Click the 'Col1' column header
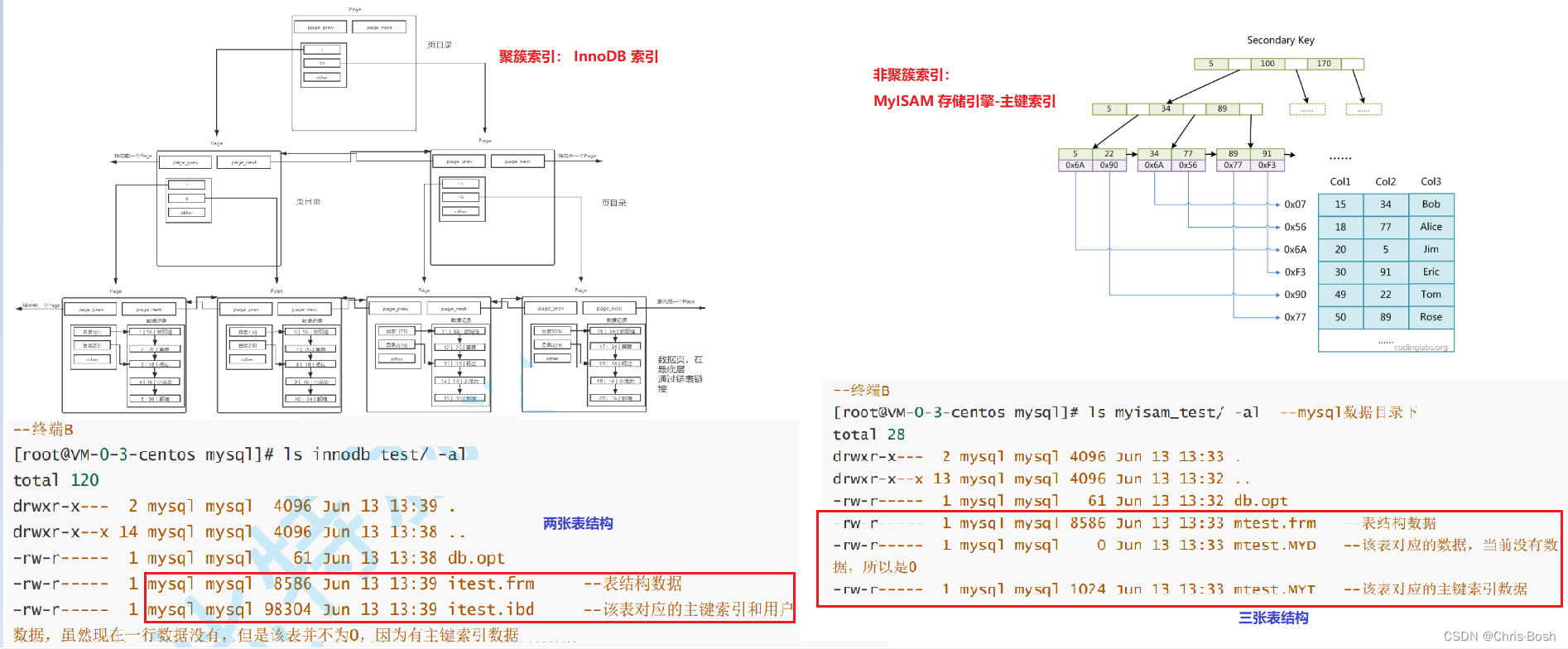This screenshot has height=649, width=1568. (1340, 181)
